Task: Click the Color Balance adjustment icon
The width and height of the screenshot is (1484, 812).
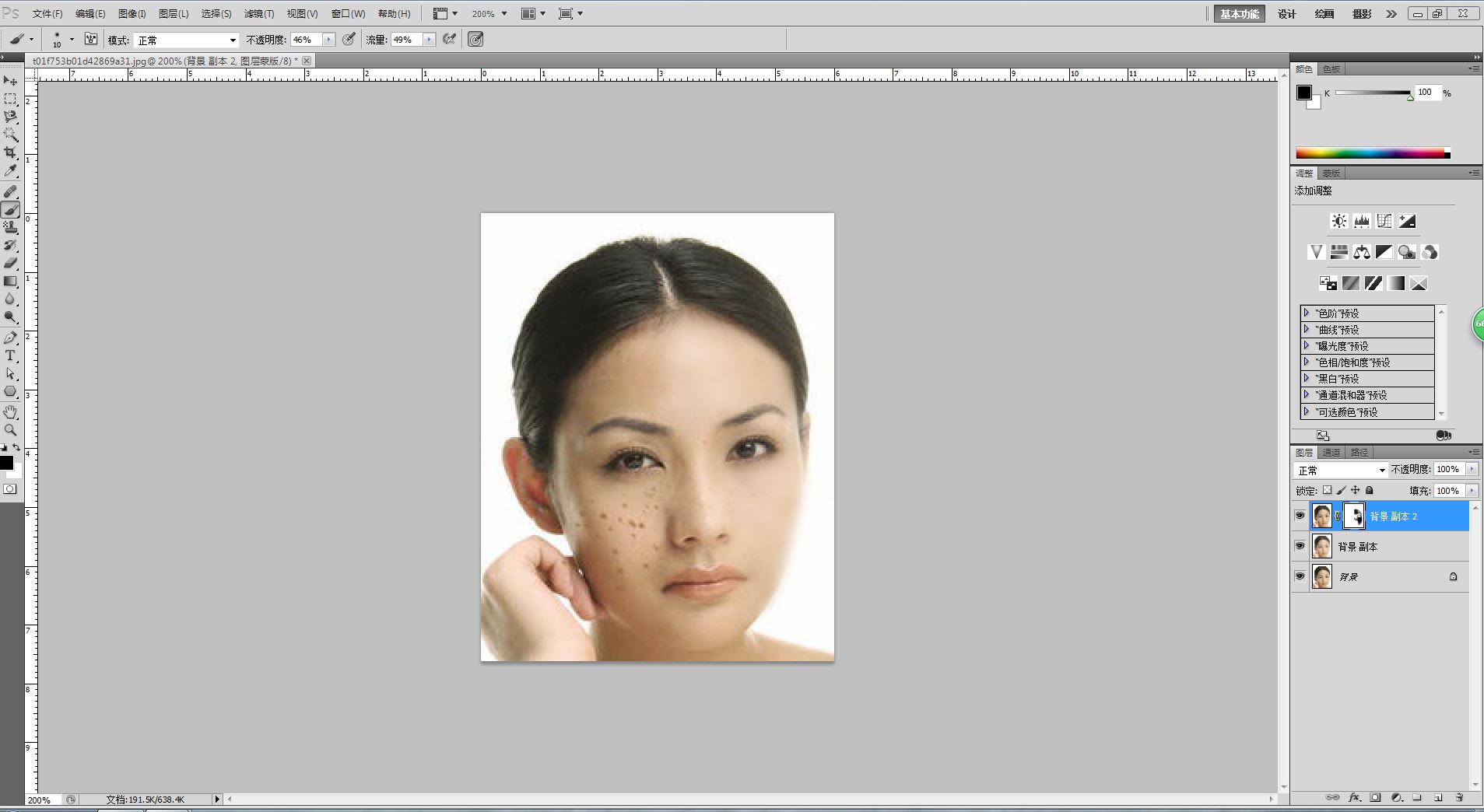Action: (1361, 252)
